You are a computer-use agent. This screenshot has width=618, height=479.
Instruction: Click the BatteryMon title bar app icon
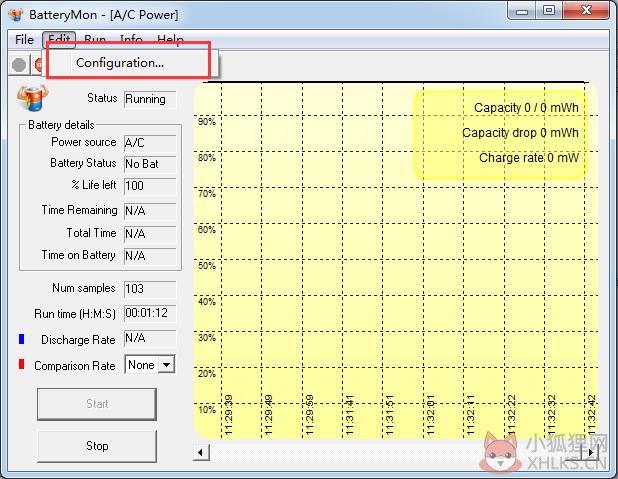click(16, 15)
